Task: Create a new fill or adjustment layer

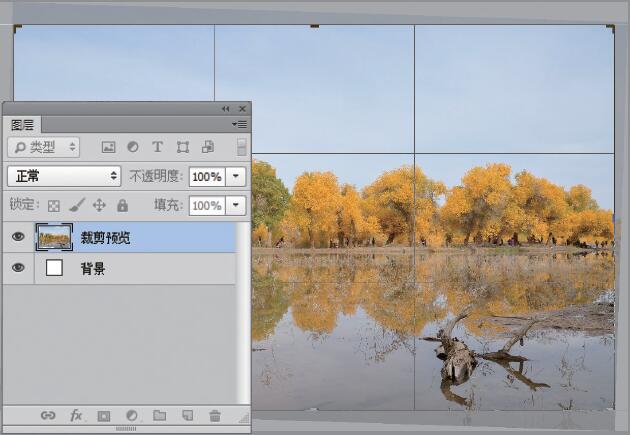Action: tap(131, 415)
